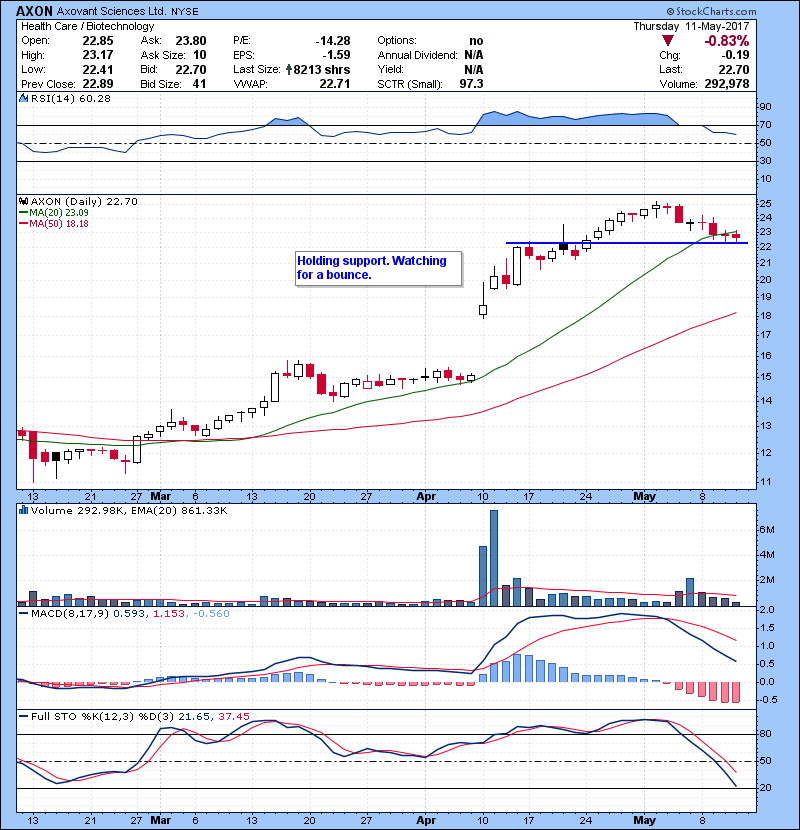Image resolution: width=800 pixels, height=830 pixels.
Task: Click the High price 23.17
Action: (98, 55)
